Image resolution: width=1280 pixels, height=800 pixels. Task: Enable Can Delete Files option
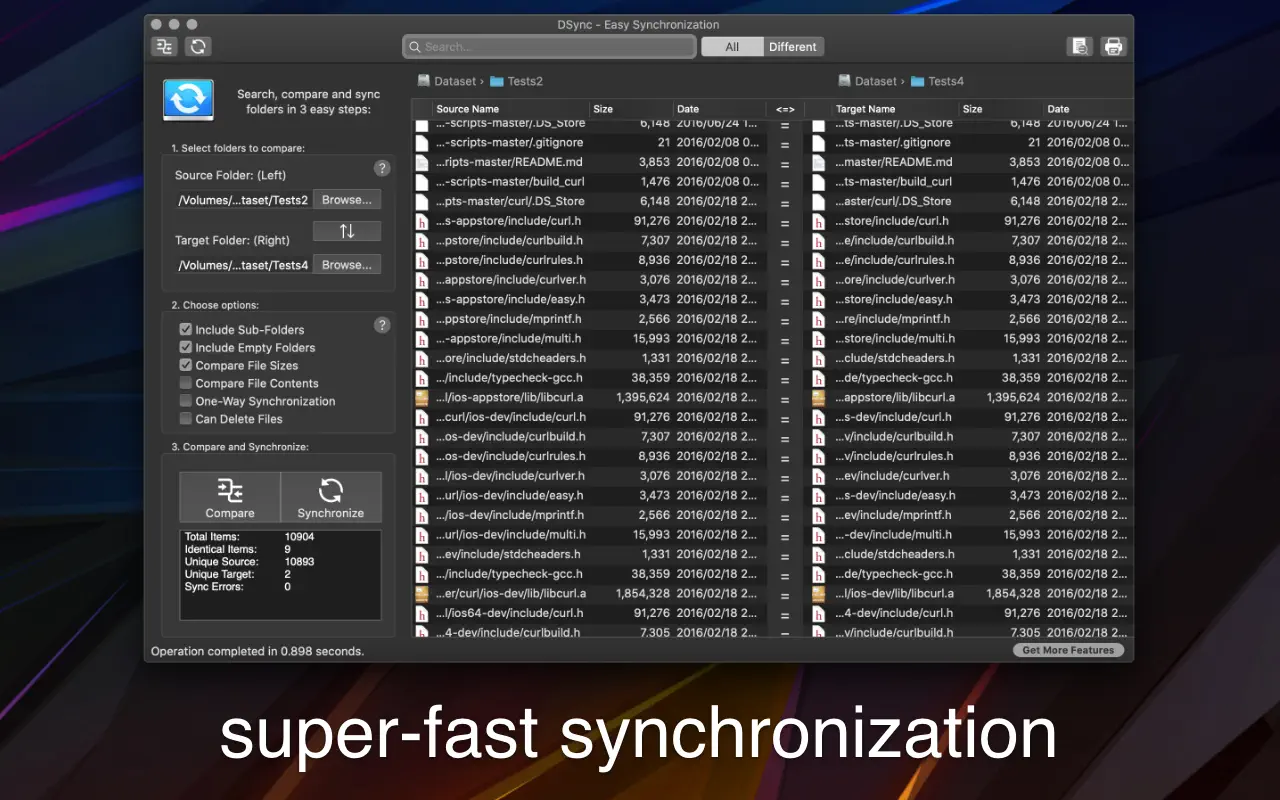(x=186, y=419)
